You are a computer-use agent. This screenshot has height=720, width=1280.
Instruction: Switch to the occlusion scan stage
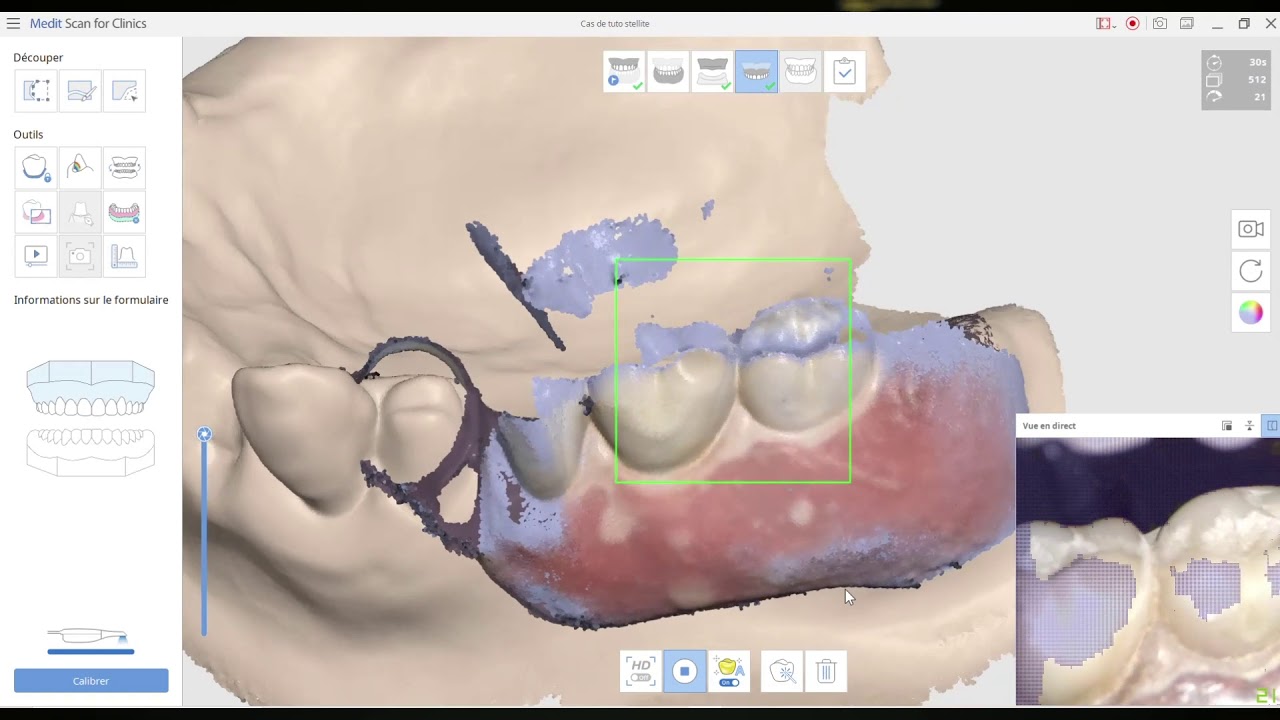click(800, 72)
